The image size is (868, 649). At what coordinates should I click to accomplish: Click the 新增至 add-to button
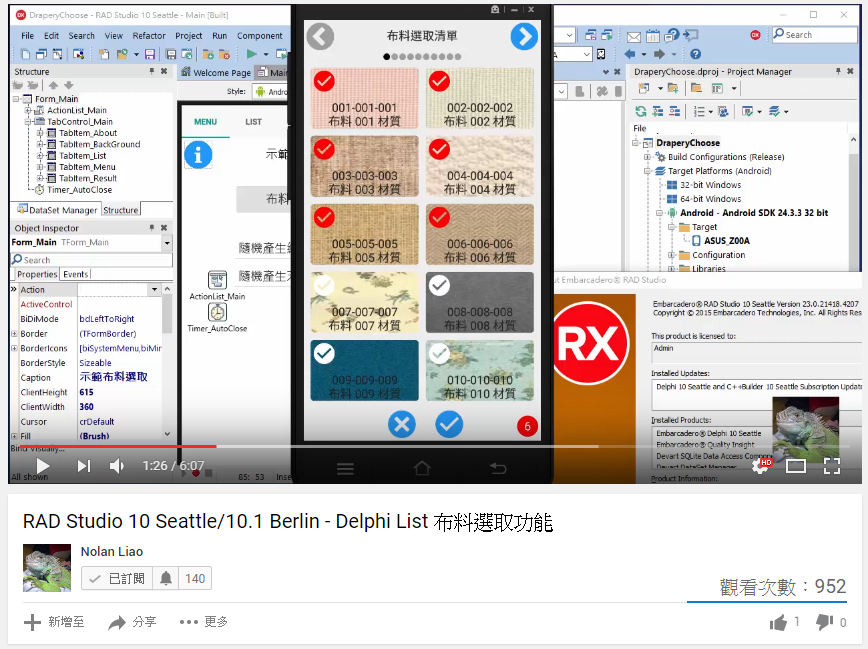coord(54,622)
